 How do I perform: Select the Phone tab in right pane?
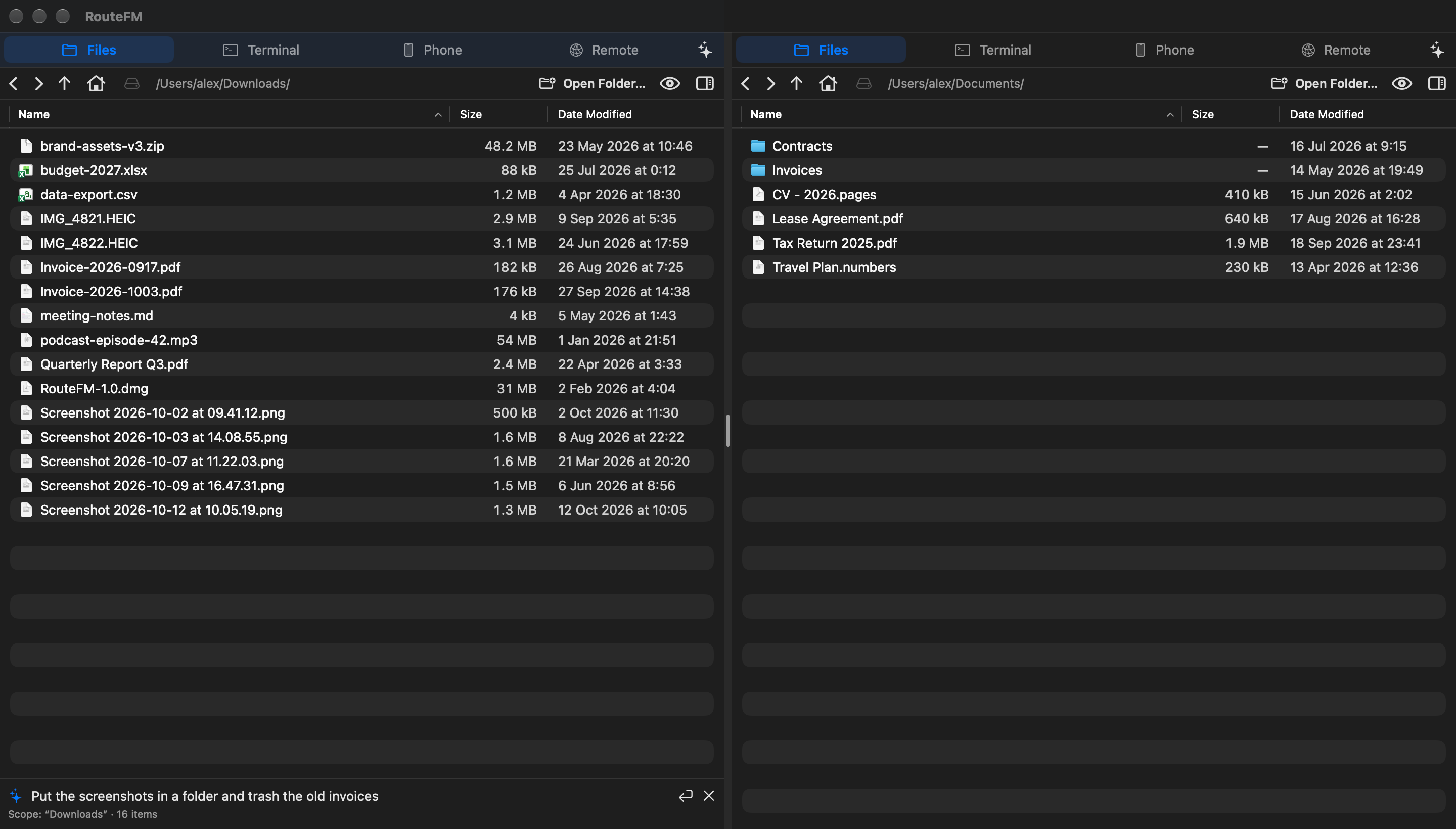1164,50
